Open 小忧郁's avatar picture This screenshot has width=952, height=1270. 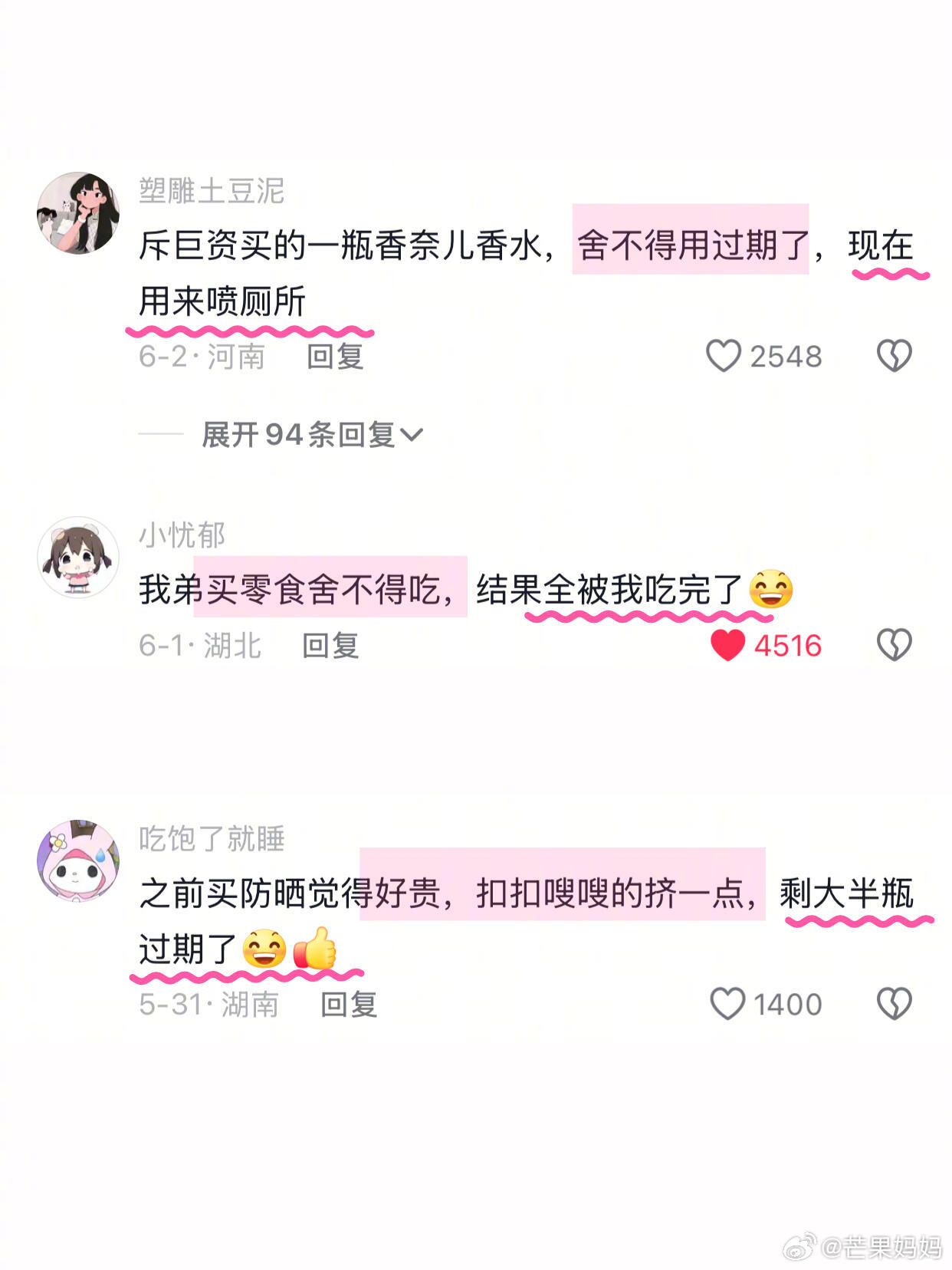[78, 557]
